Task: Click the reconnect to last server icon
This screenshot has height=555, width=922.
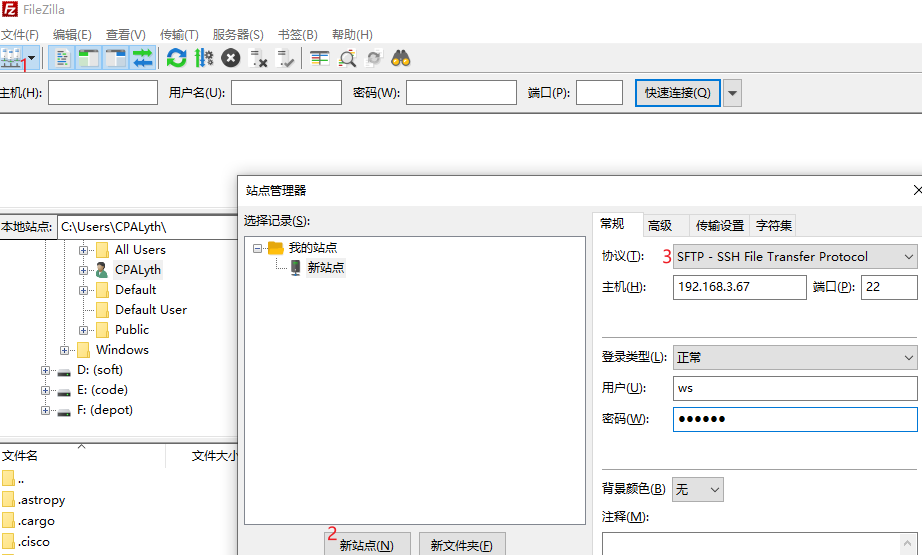Action: [x=285, y=58]
